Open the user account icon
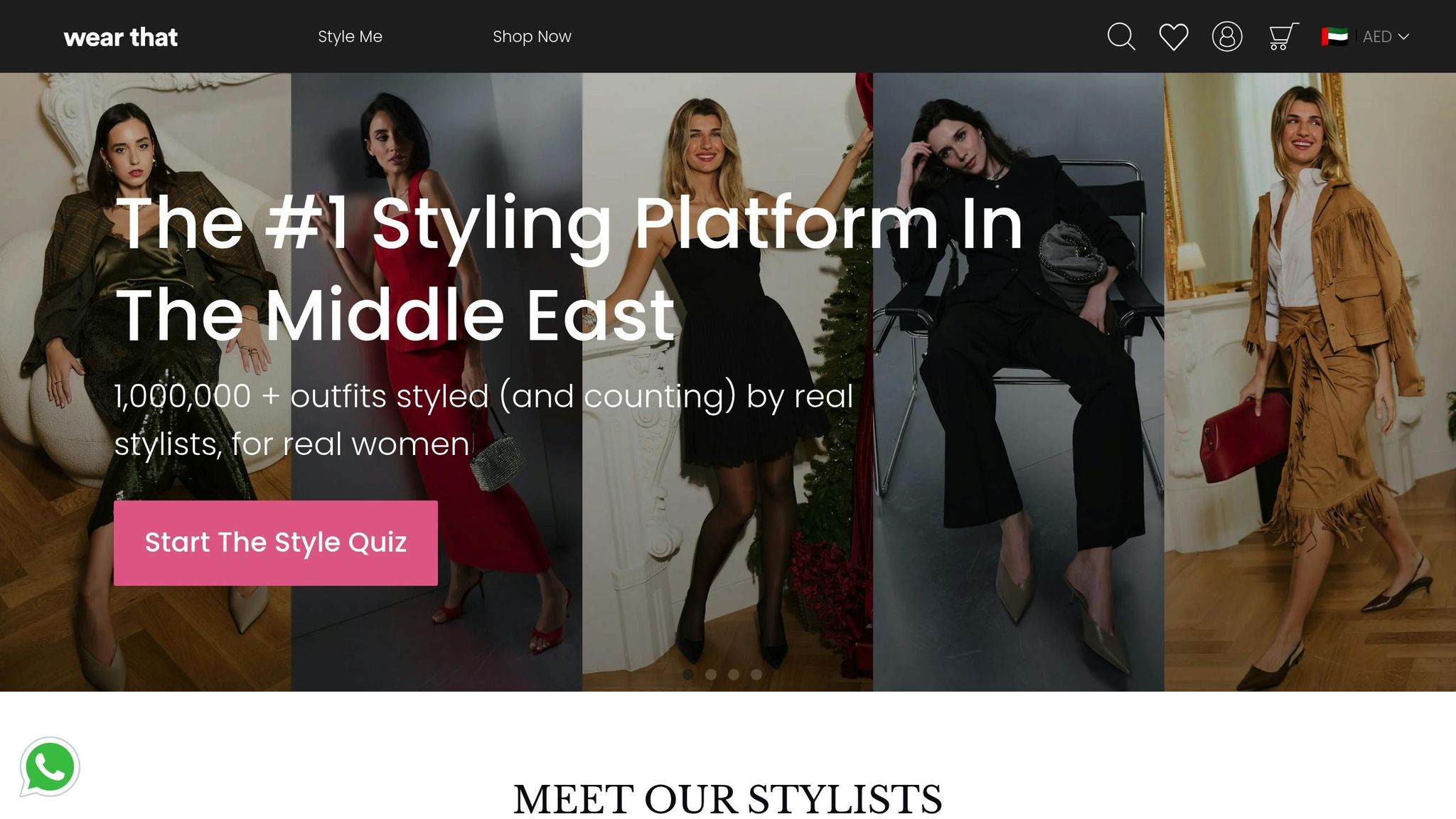The image size is (1456, 819). (1227, 36)
